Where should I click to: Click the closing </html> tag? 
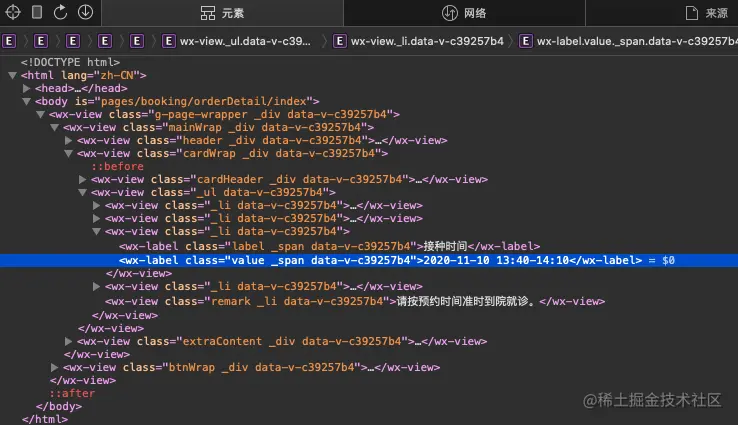point(45,419)
